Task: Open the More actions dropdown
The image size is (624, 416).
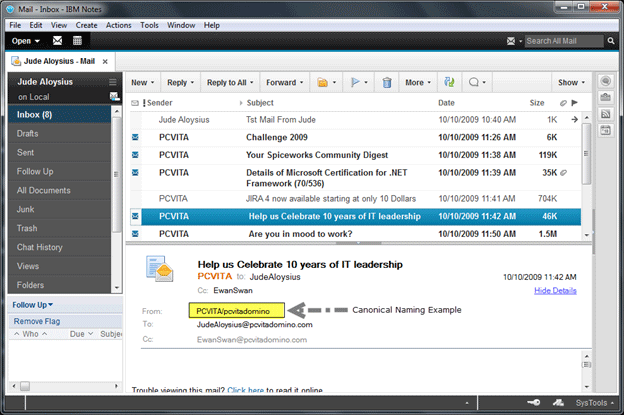Action: [x=418, y=82]
